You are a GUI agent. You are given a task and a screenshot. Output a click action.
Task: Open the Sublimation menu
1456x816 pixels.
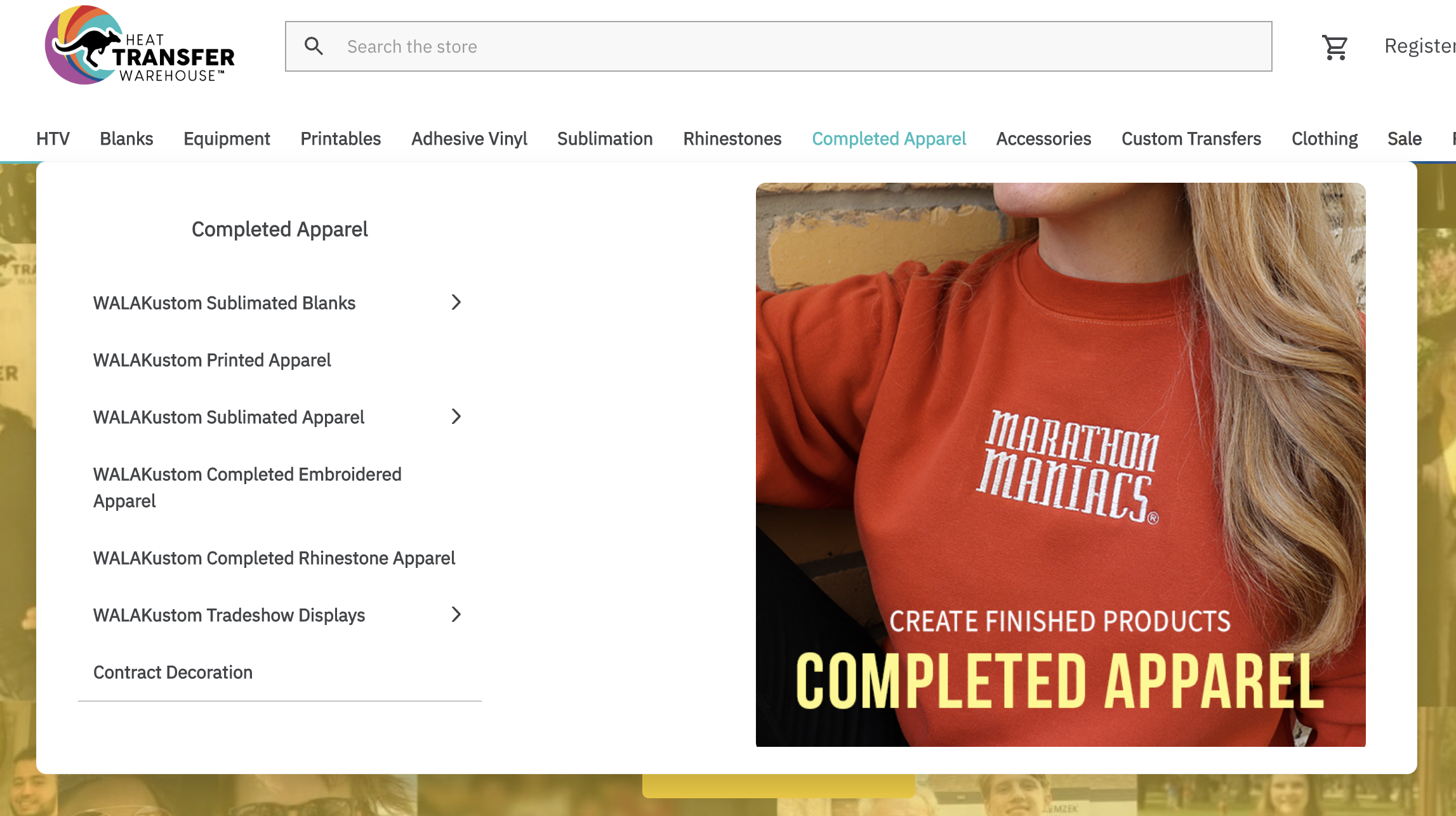[x=605, y=138]
